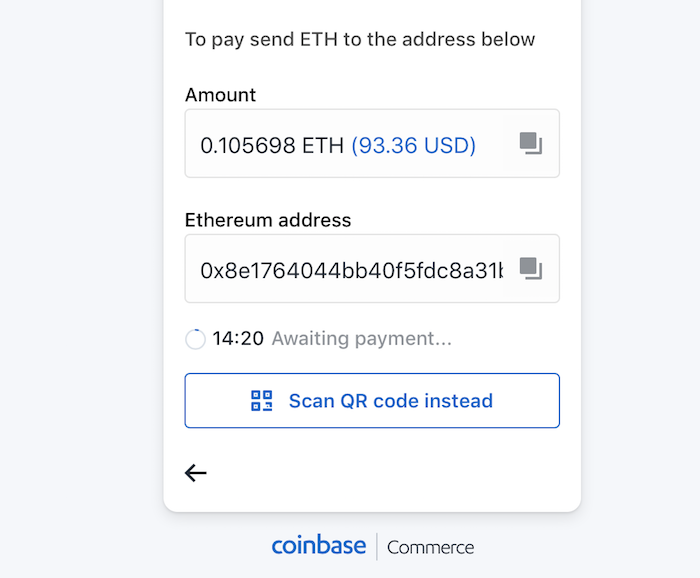Select the 0.105698 ETH amount text
The width and height of the screenshot is (700, 578).
(x=272, y=146)
